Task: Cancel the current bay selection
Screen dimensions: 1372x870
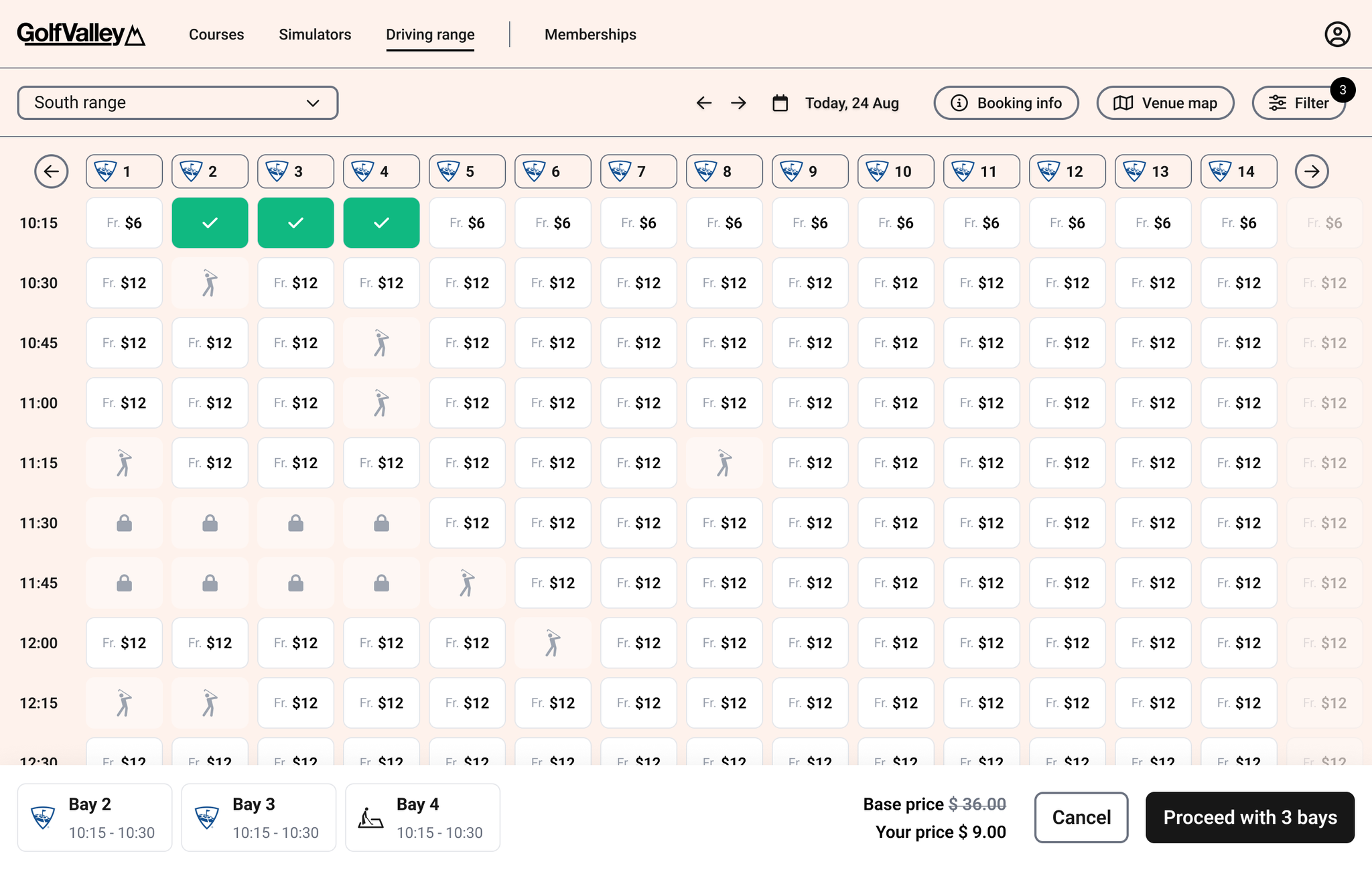Action: pos(1081,817)
